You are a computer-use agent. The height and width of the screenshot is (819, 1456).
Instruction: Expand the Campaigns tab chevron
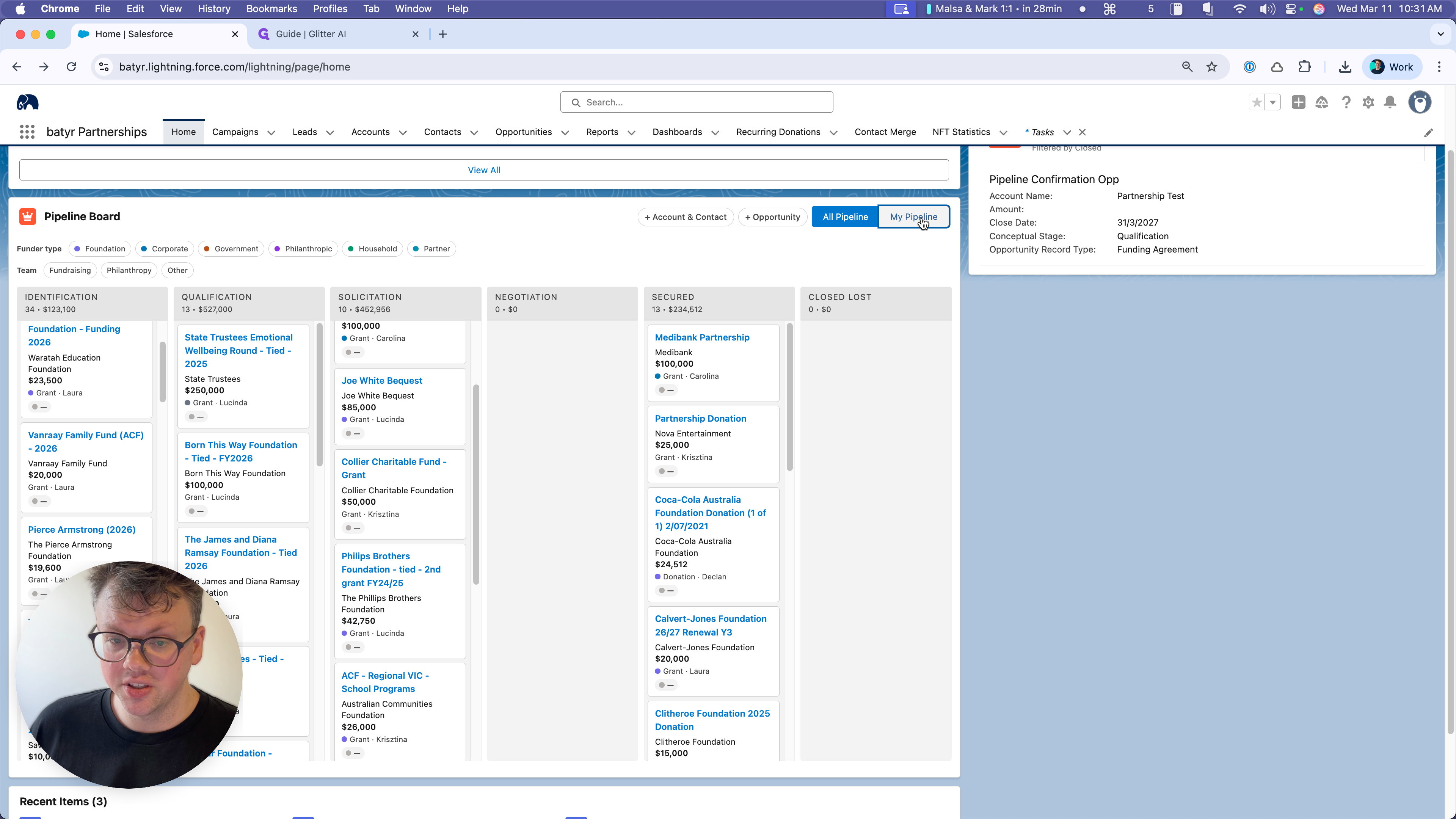[x=271, y=133]
